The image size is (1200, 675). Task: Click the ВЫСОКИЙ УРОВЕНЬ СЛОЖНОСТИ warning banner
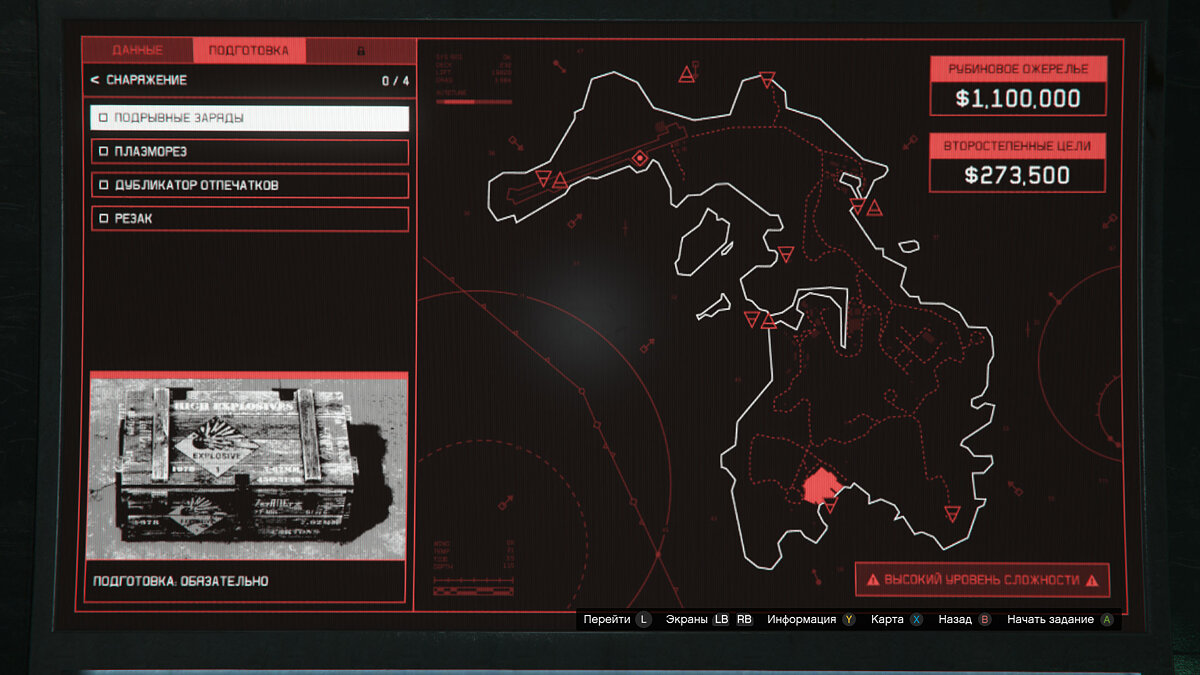coord(982,580)
